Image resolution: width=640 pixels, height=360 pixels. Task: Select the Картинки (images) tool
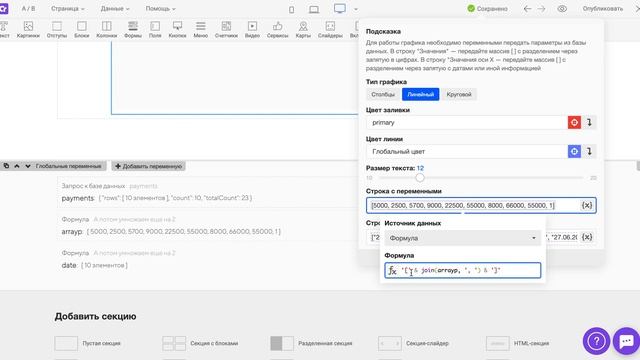pos(28,29)
